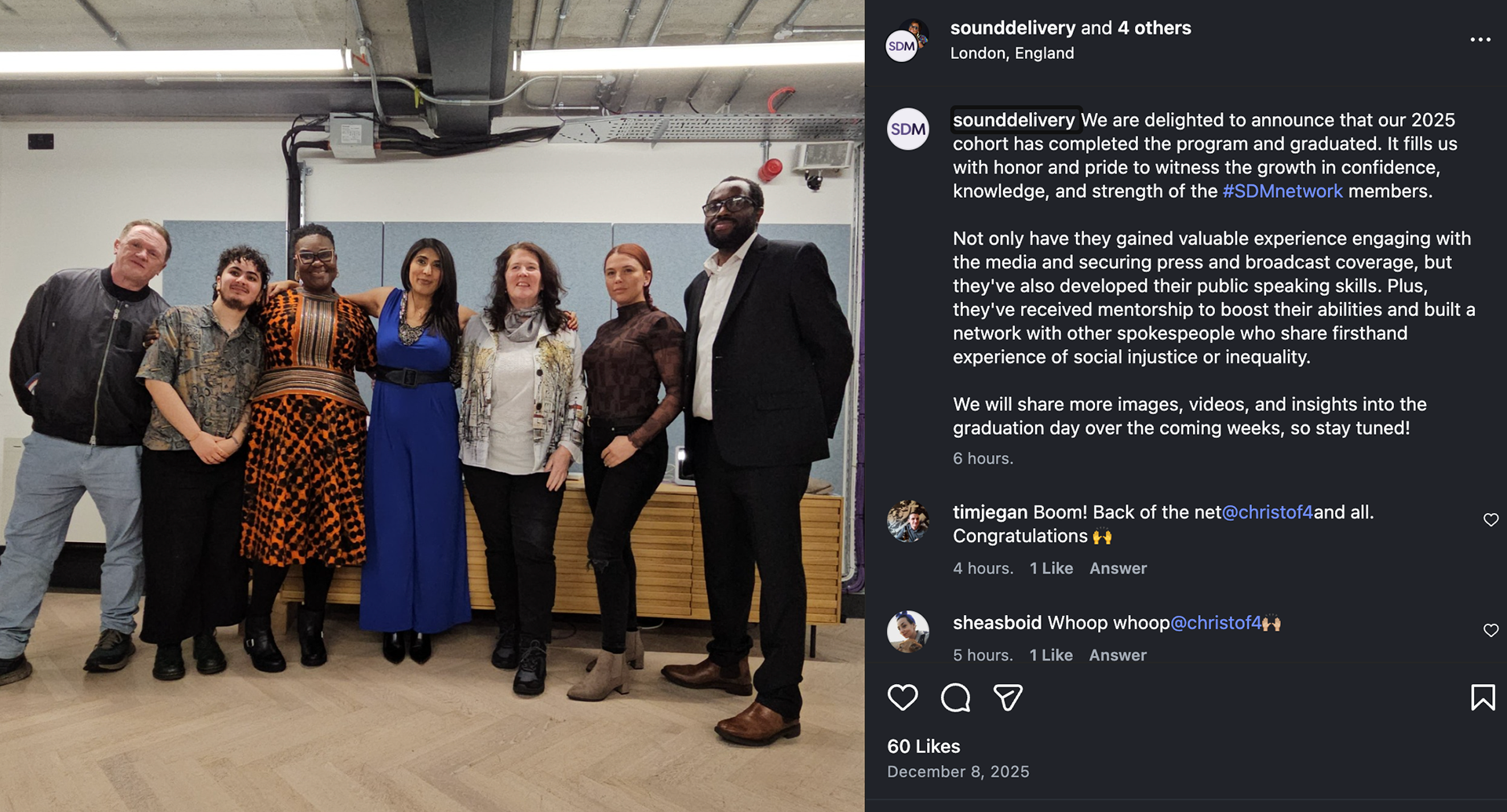Show the '4 others' collaborators list
This screenshot has height=812, width=1507.
click(1154, 28)
